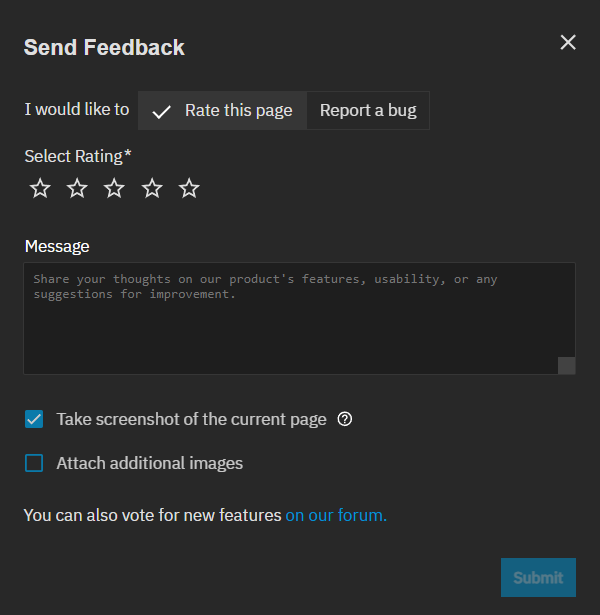Screen dimensions: 600x615
Task: Click the checkmark on Rate this page
Action: pos(161,111)
